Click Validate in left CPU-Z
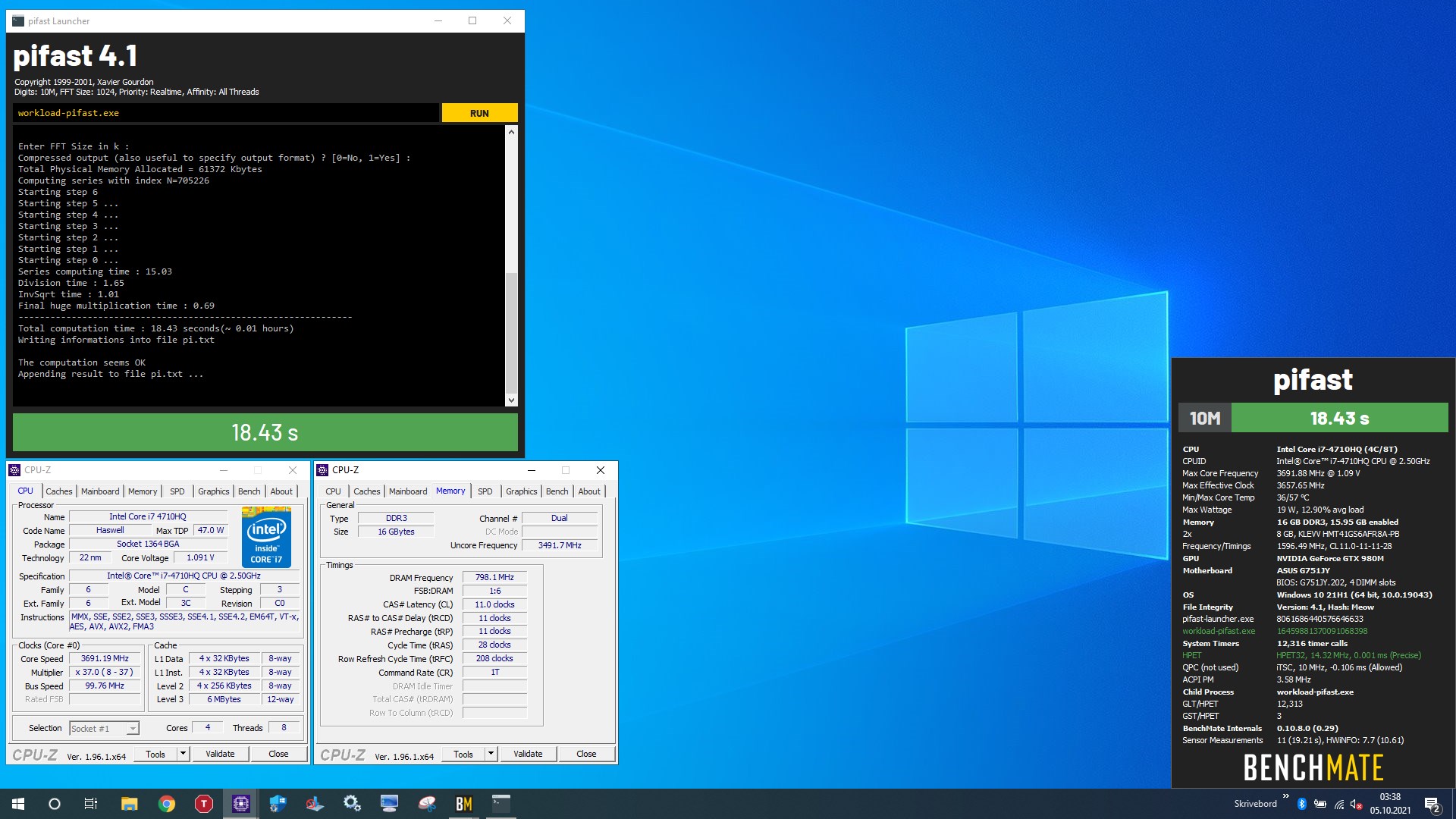 point(220,754)
